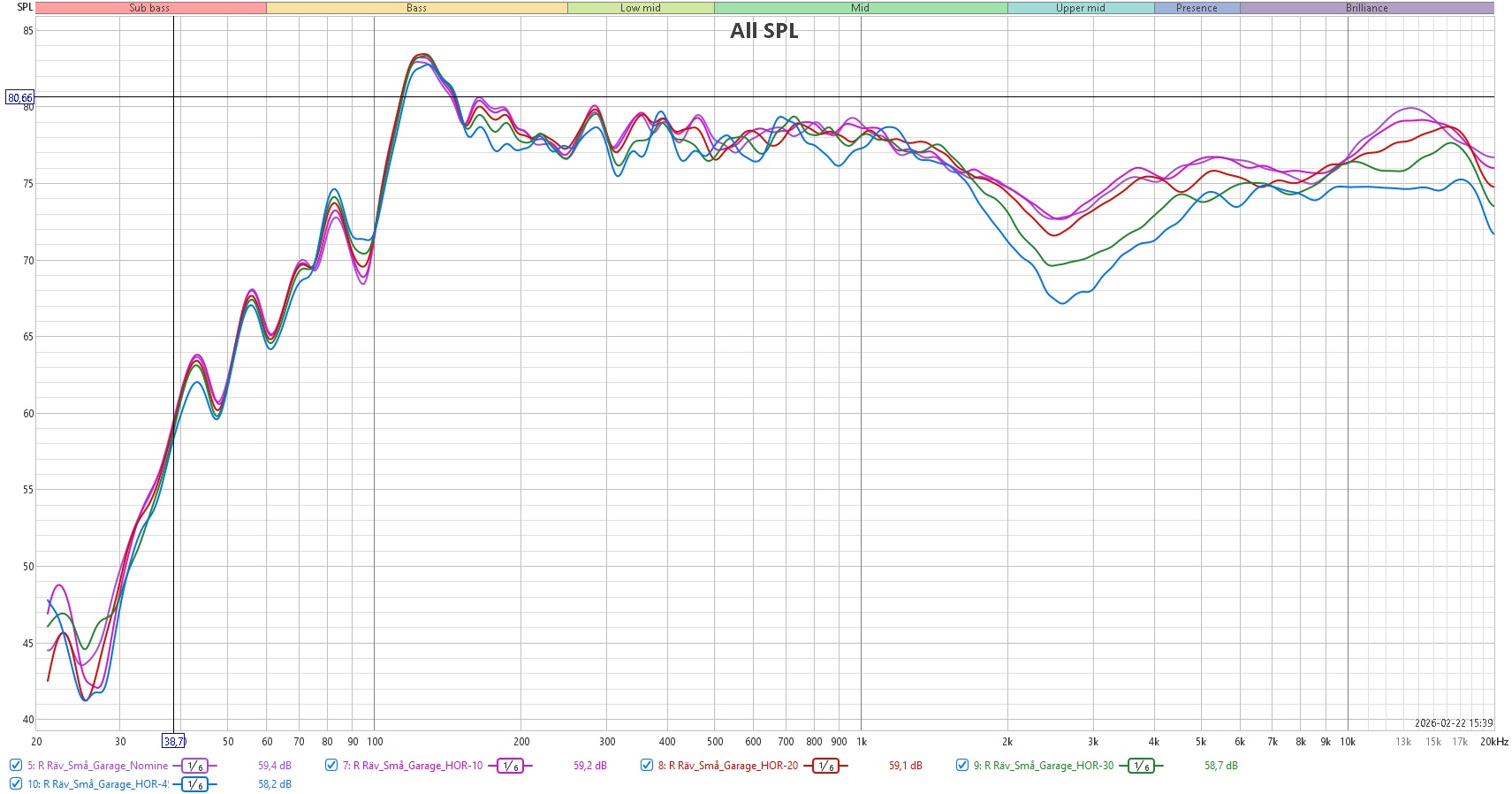Disable the 9: HOR-30 trace checkbox
Viewport: 1512px width, 794px height.
coord(962,766)
